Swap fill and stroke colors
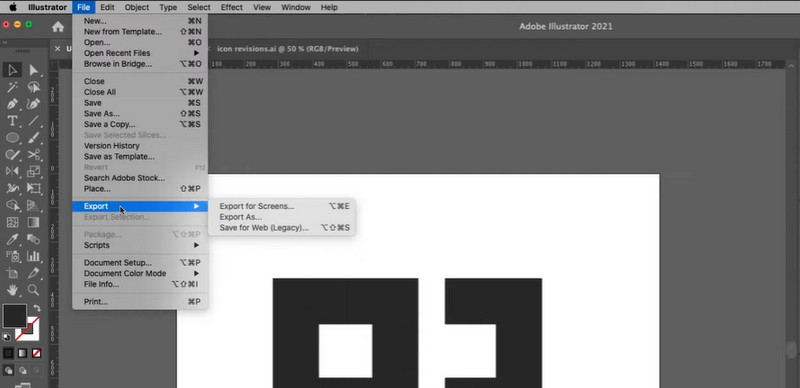The width and height of the screenshot is (800, 388). tap(37, 308)
